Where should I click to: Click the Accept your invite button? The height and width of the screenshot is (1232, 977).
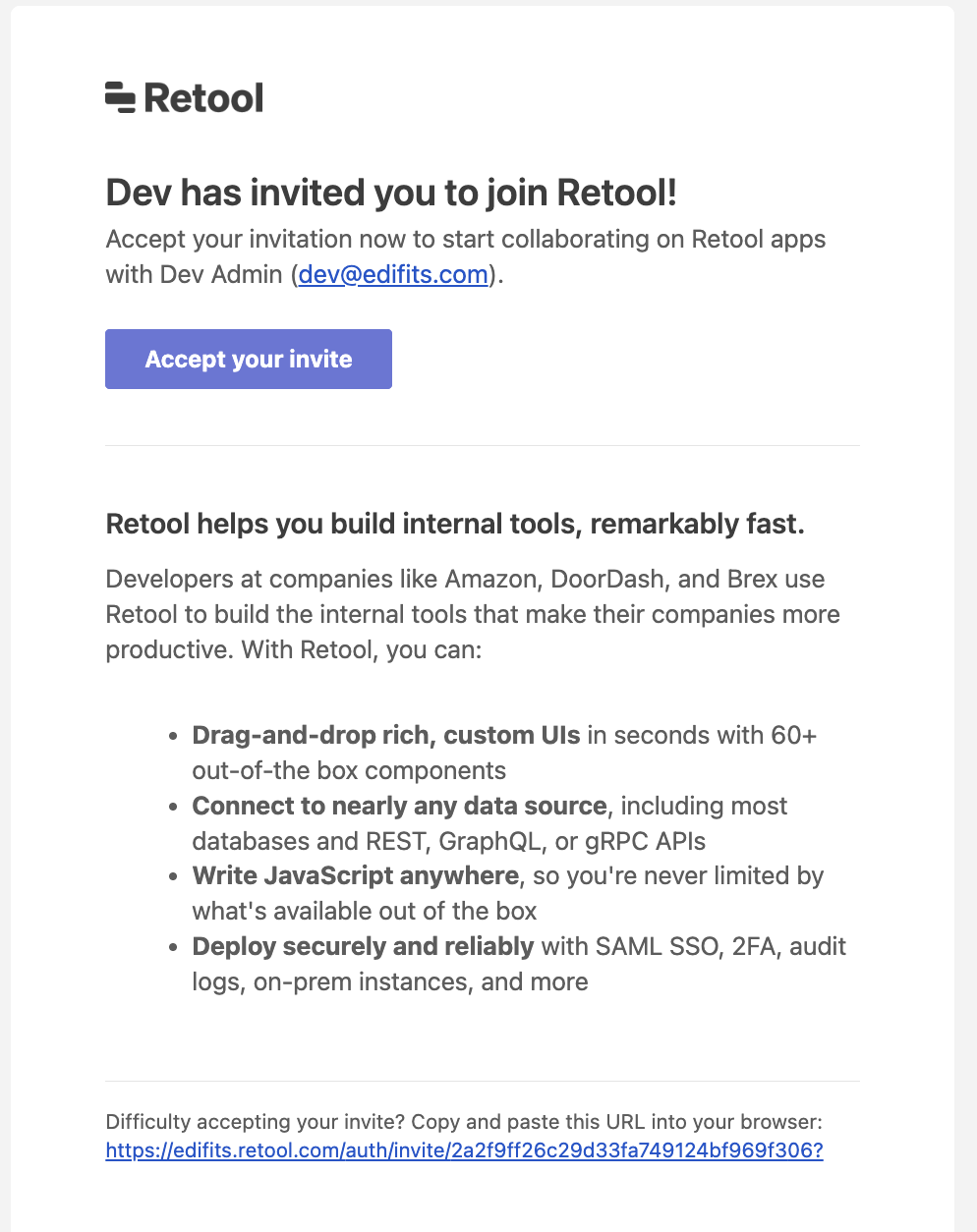[x=249, y=359]
